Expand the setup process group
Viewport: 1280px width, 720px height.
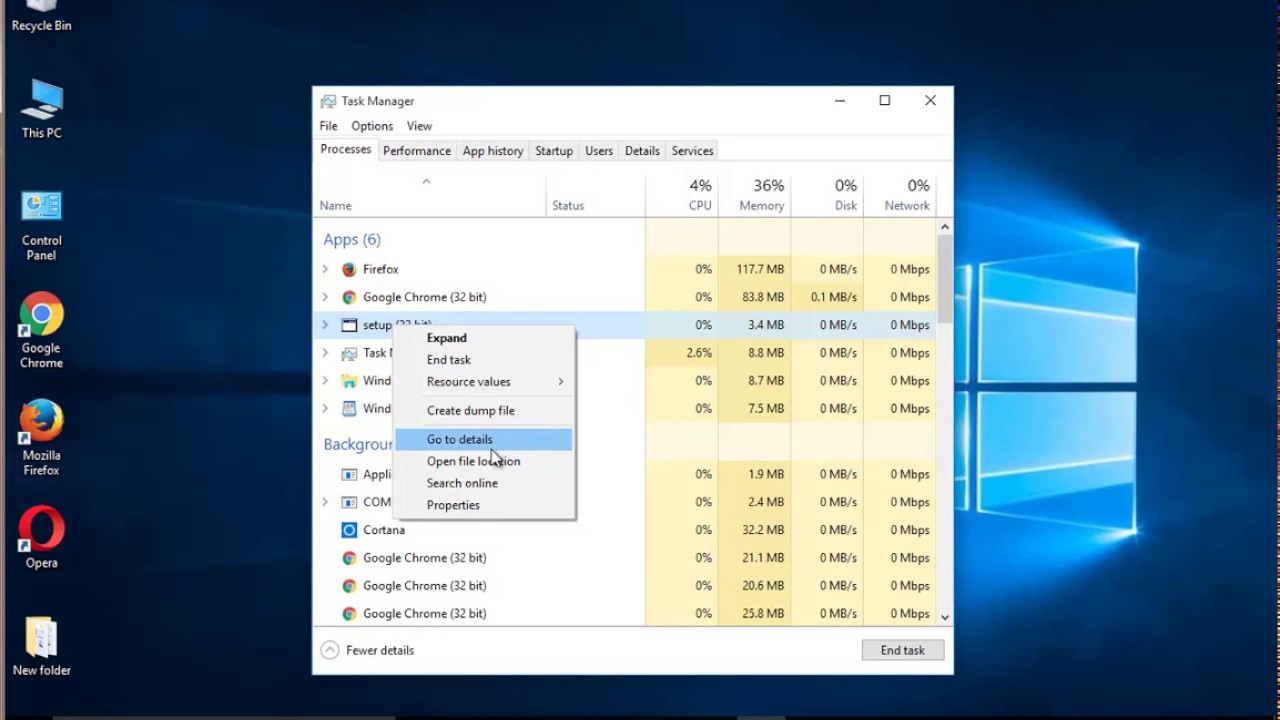pos(325,325)
